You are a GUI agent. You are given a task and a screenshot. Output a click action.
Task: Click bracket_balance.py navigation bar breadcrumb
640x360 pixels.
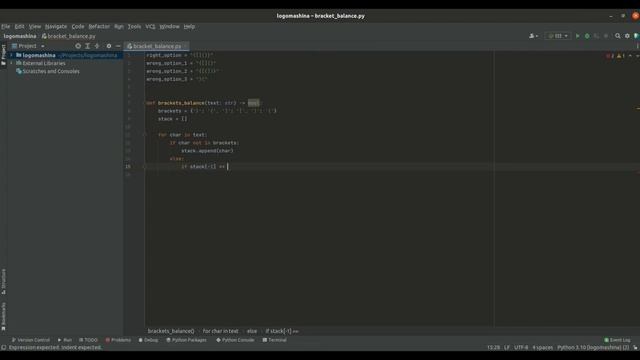pos(69,36)
